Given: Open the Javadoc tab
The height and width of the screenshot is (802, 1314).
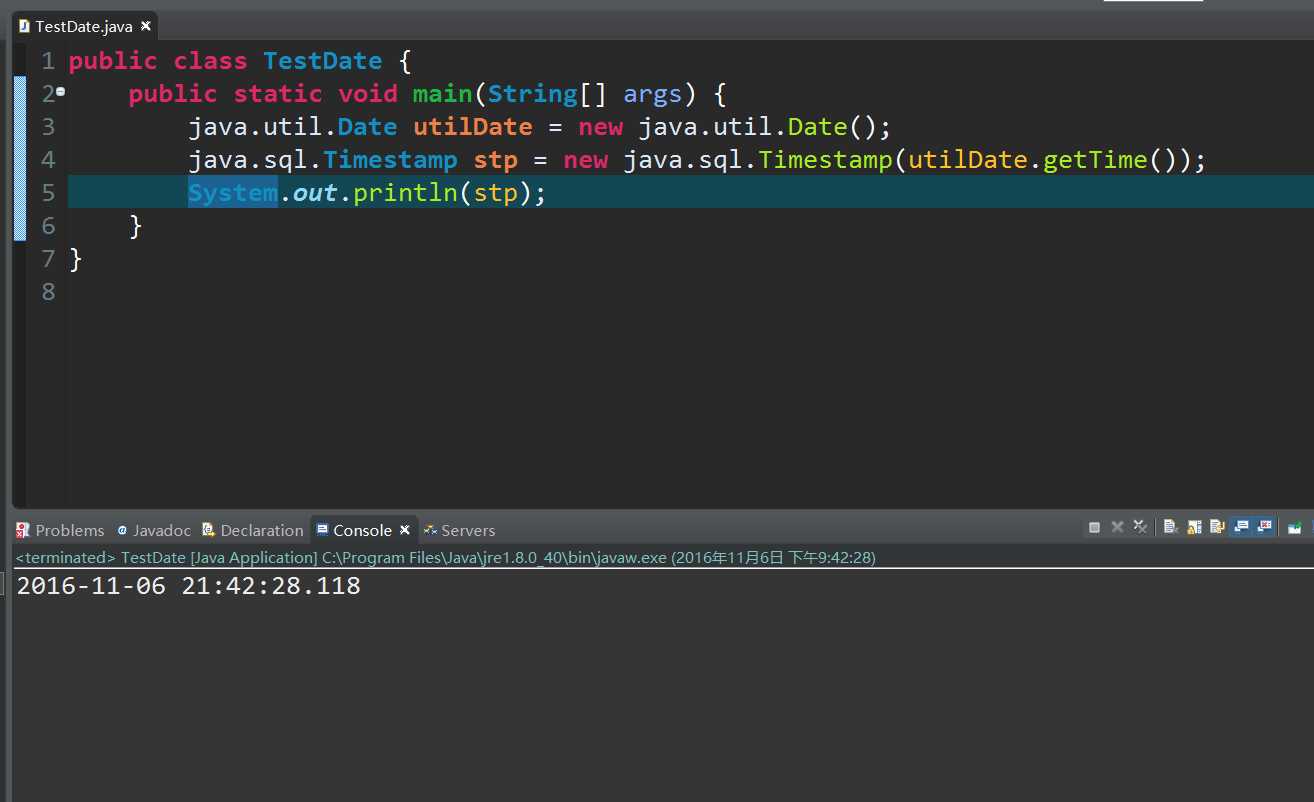Looking at the screenshot, I should [154, 530].
